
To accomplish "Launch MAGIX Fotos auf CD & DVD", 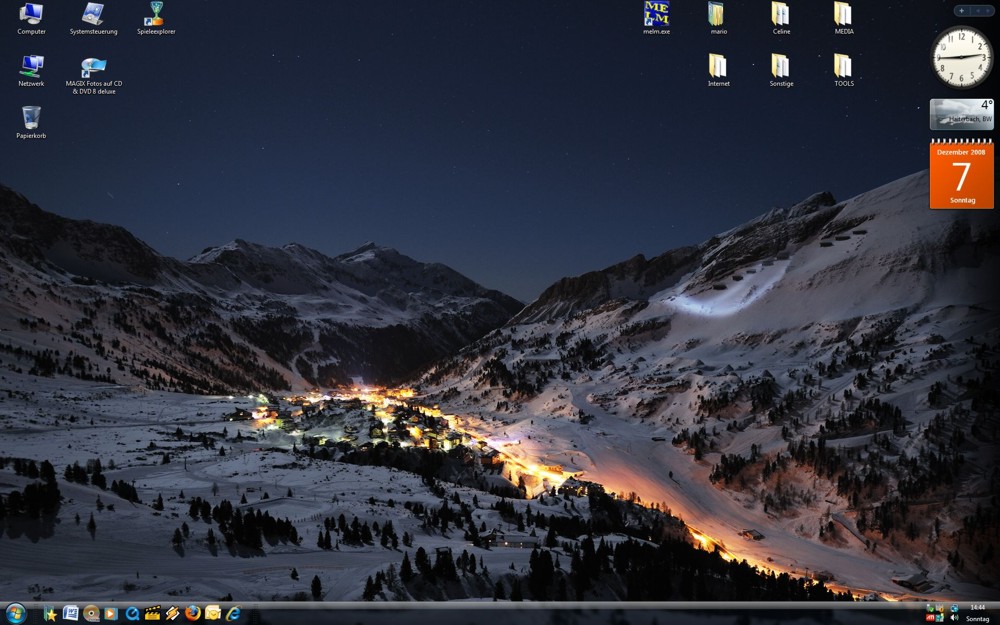I will point(93,67).
